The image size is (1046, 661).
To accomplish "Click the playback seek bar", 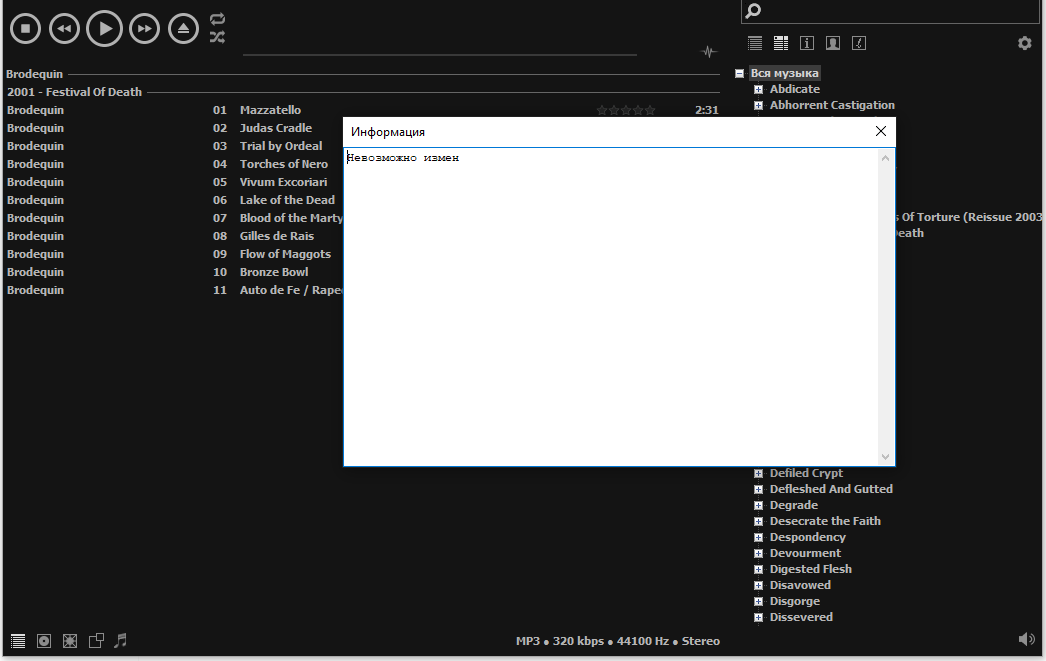I will point(439,54).
